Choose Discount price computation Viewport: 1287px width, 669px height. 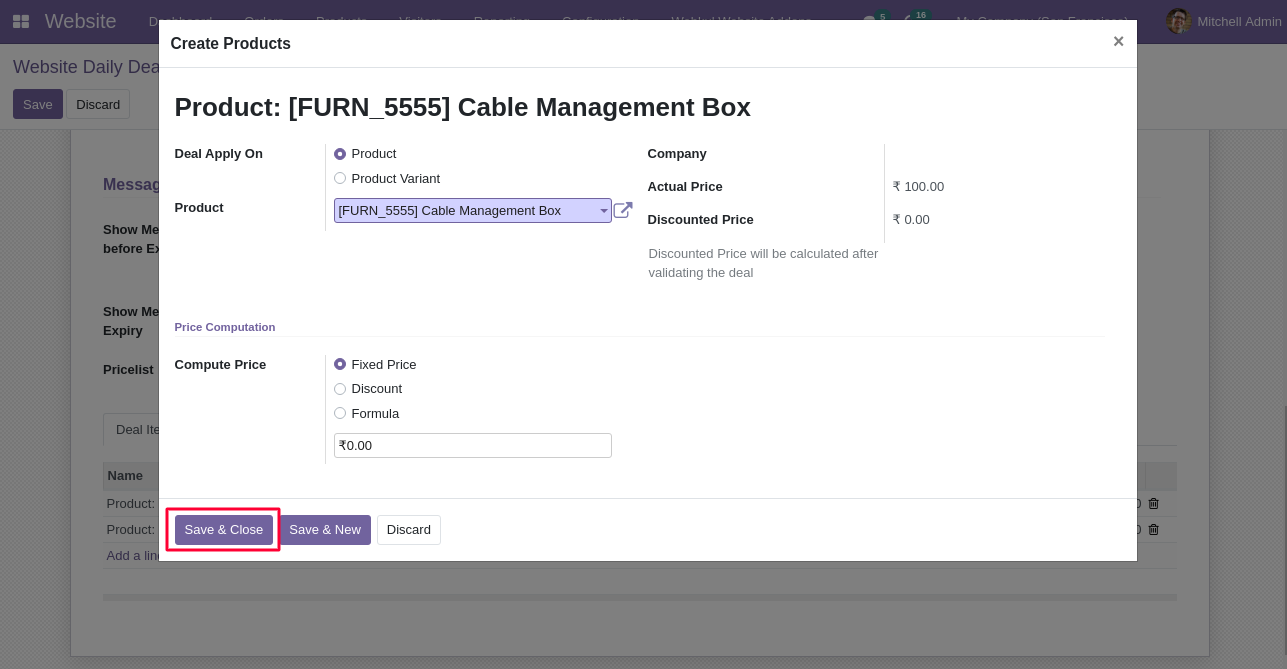340,389
